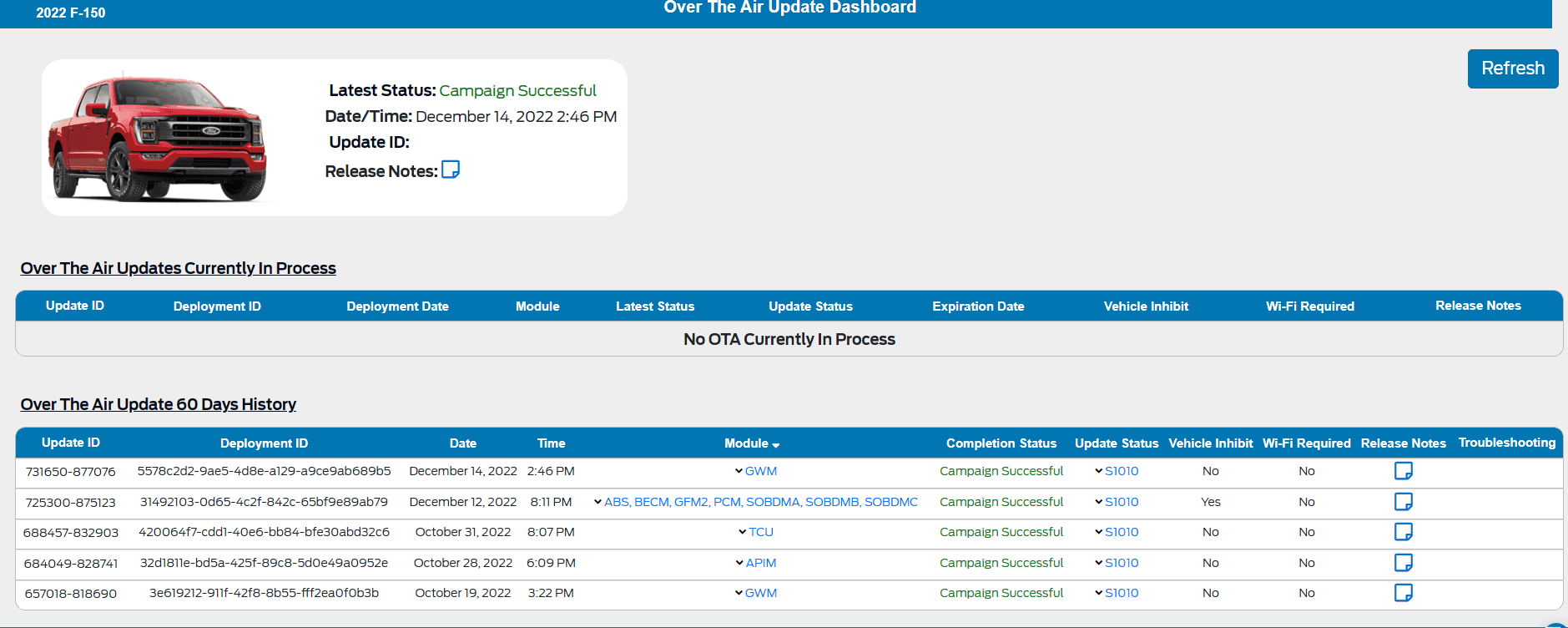This screenshot has width=1568, height=628.
Task: Expand the ABS, BECM, GFM2 module list
Action: coord(755,502)
